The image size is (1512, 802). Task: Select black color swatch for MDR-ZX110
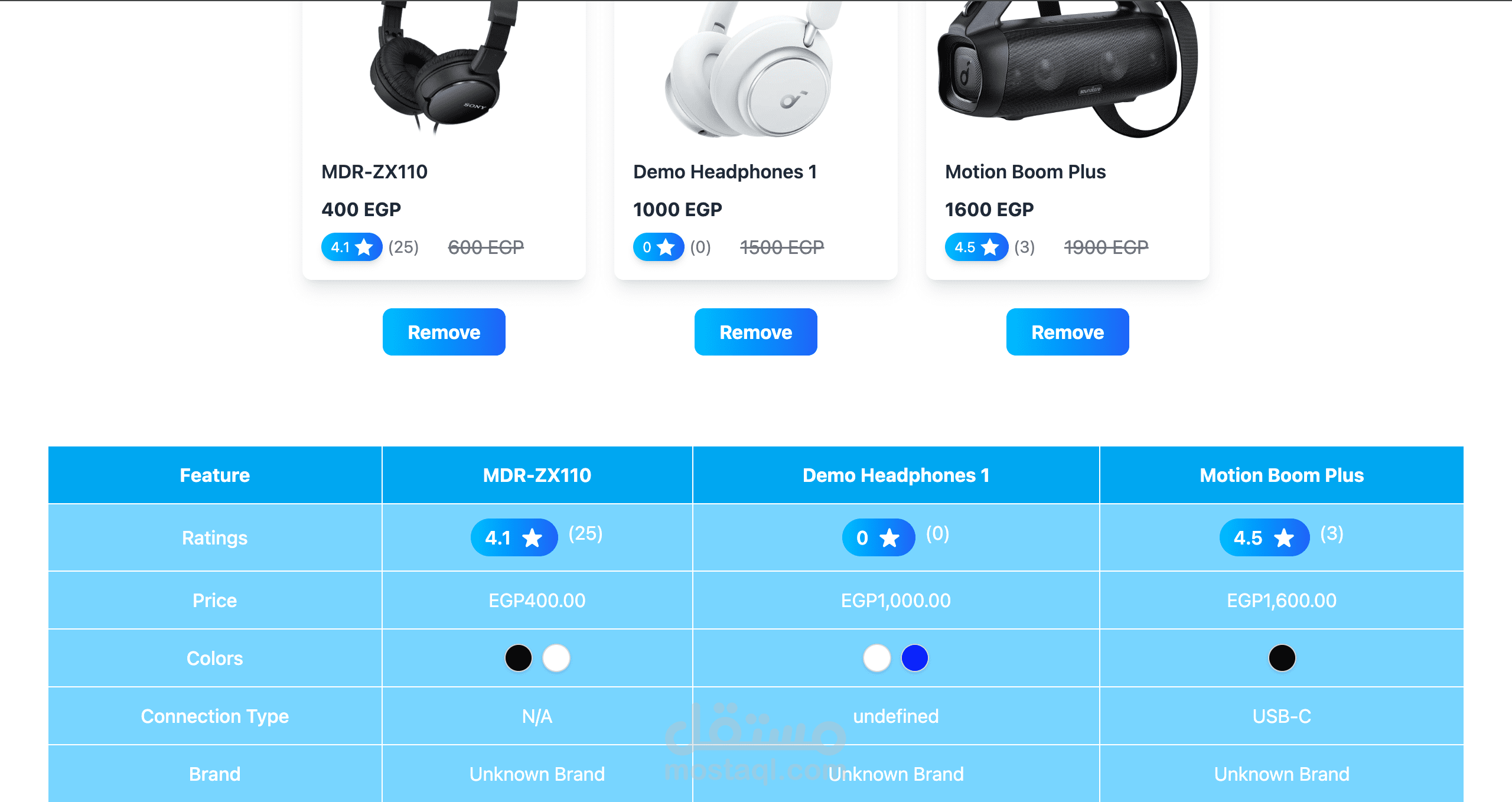coord(519,658)
